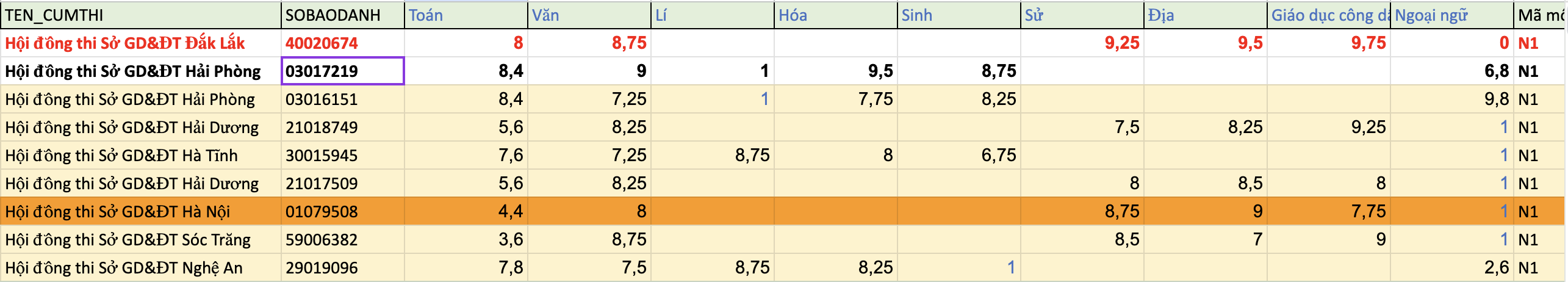Select the Văn column header cell

click(589, 15)
